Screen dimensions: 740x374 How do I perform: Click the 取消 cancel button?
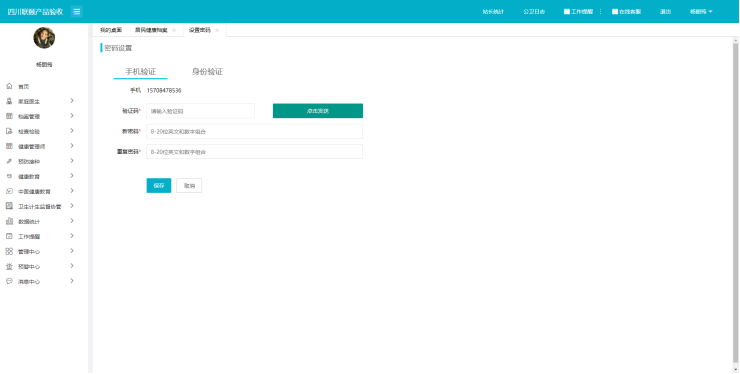pos(189,186)
